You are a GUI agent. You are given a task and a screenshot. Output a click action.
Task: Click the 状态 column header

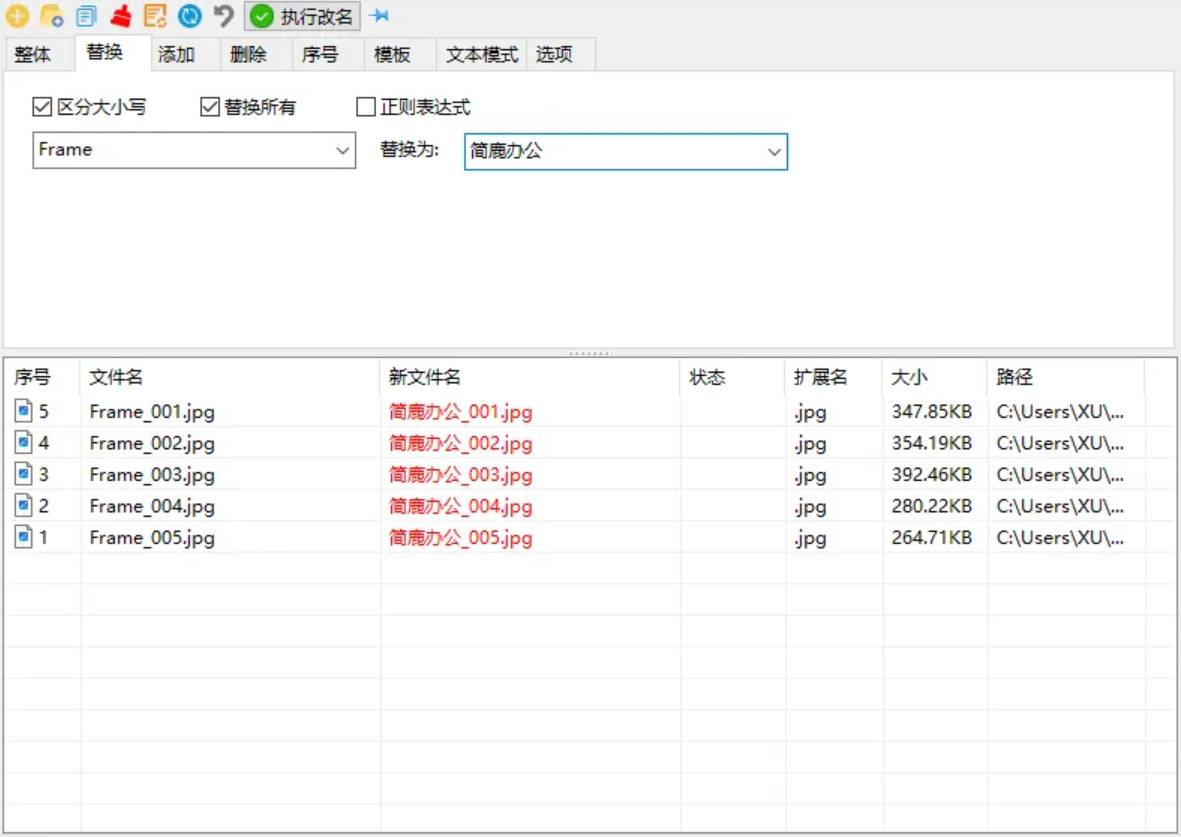pyautogui.click(x=733, y=377)
